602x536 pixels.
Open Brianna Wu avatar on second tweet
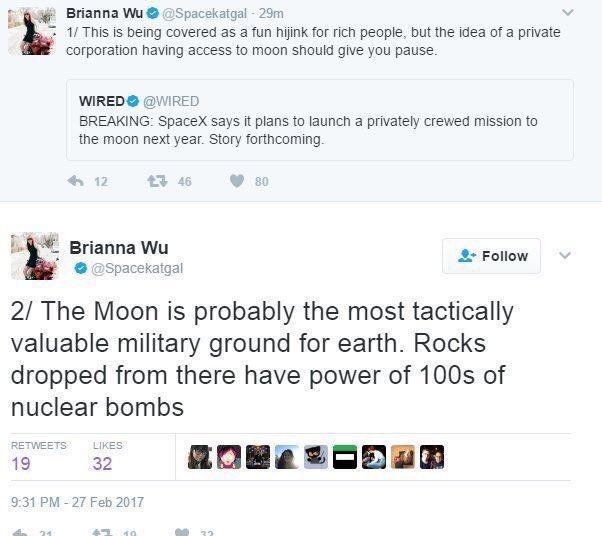click(x=35, y=256)
